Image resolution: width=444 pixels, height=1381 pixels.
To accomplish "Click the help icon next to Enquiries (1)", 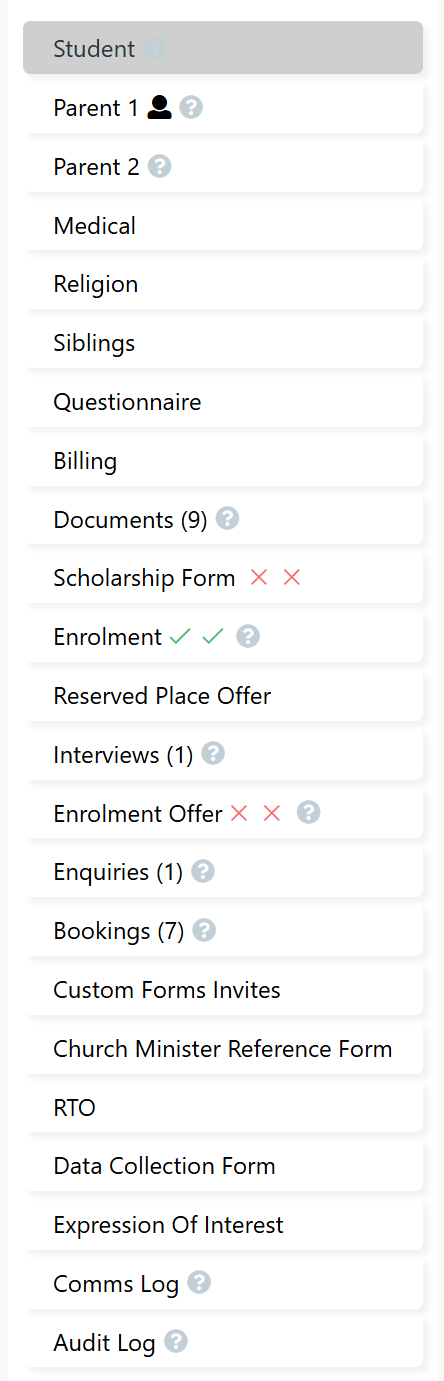I will [x=203, y=872].
